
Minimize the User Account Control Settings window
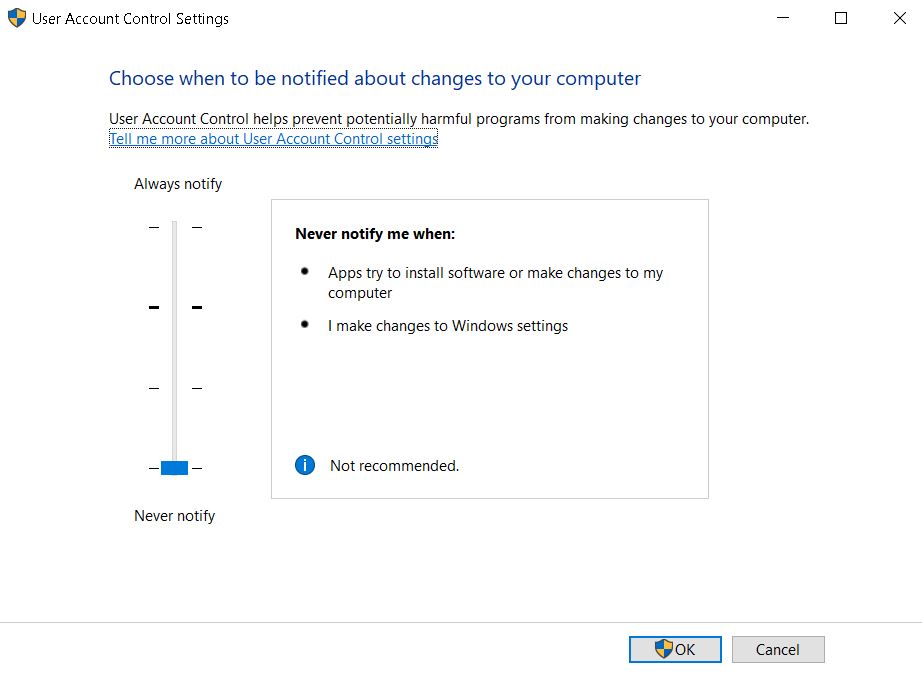(783, 18)
